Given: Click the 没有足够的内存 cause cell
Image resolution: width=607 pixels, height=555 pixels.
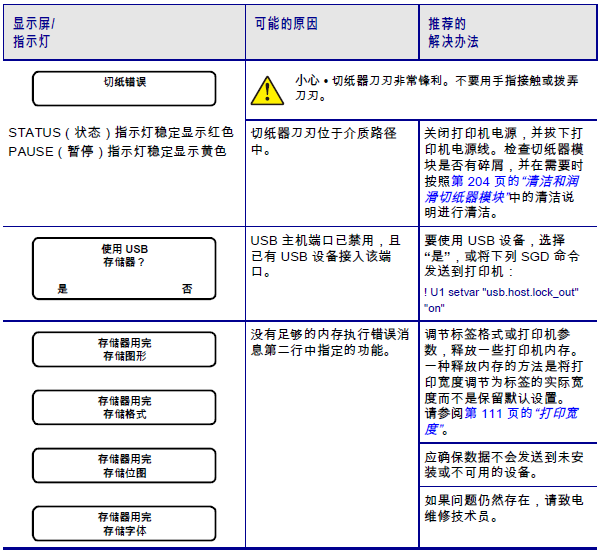Looking at the screenshot, I should pos(332,435).
